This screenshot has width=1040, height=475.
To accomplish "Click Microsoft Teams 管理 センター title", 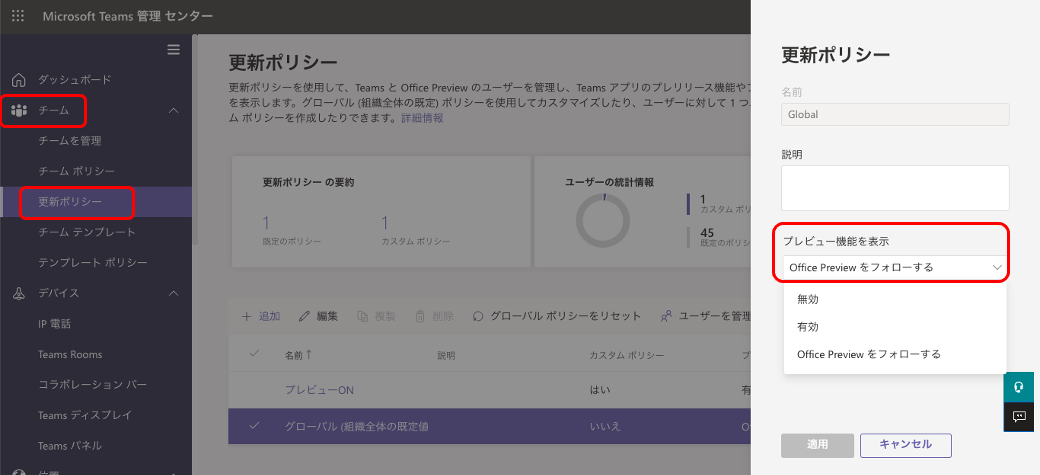I will coord(128,16).
